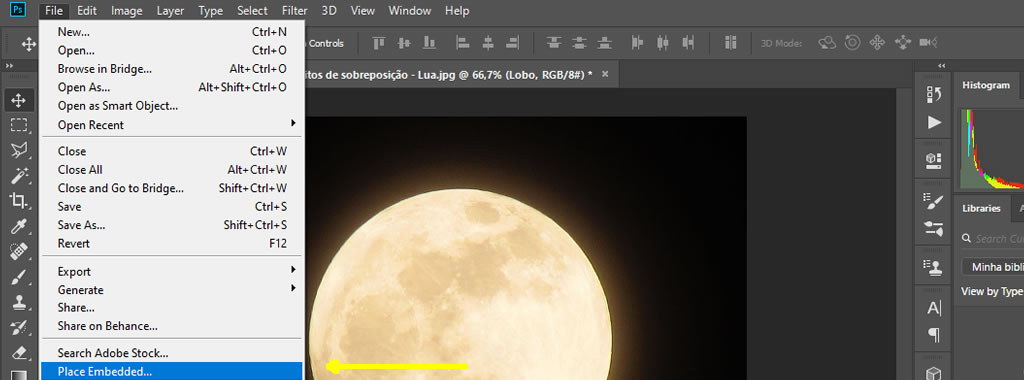Choose Place Embedded from the File menu

click(172, 372)
